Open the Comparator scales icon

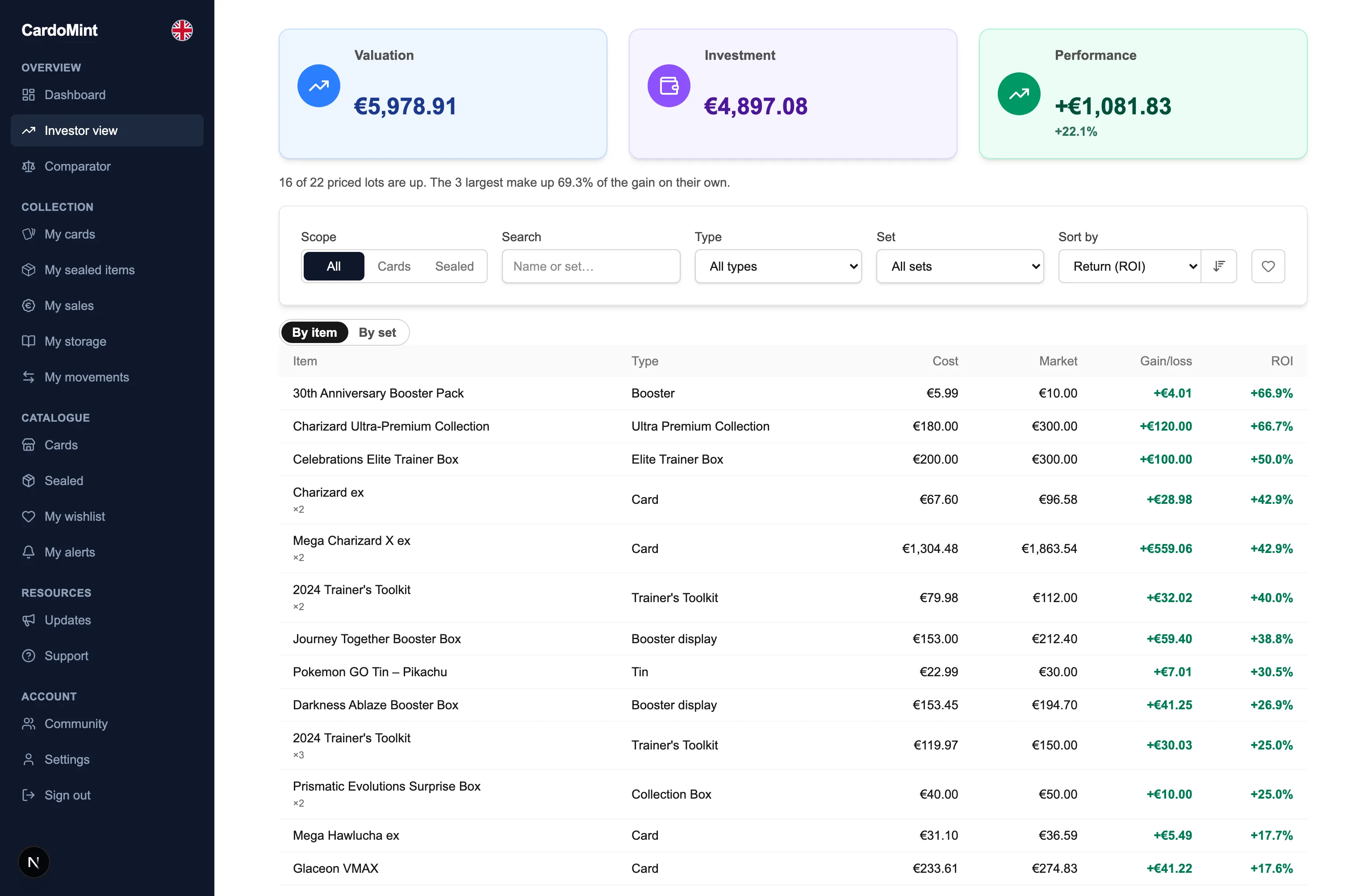click(28, 167)
